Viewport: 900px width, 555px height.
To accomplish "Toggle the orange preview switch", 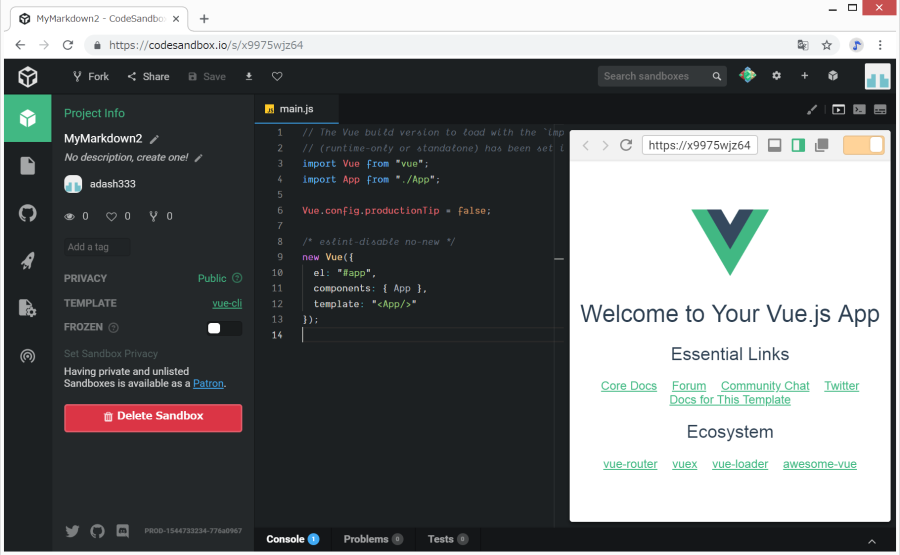I will tap(863, 146).
